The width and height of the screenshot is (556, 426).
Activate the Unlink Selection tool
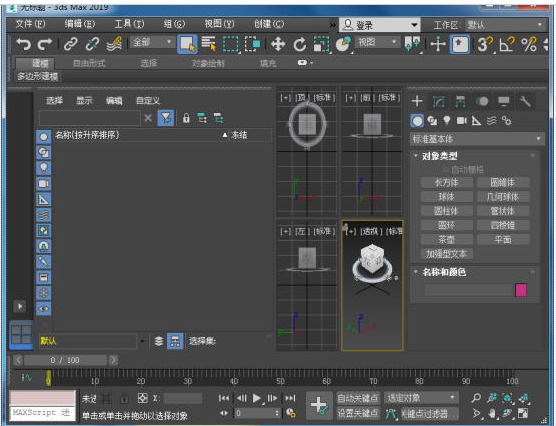pos(92,44)
